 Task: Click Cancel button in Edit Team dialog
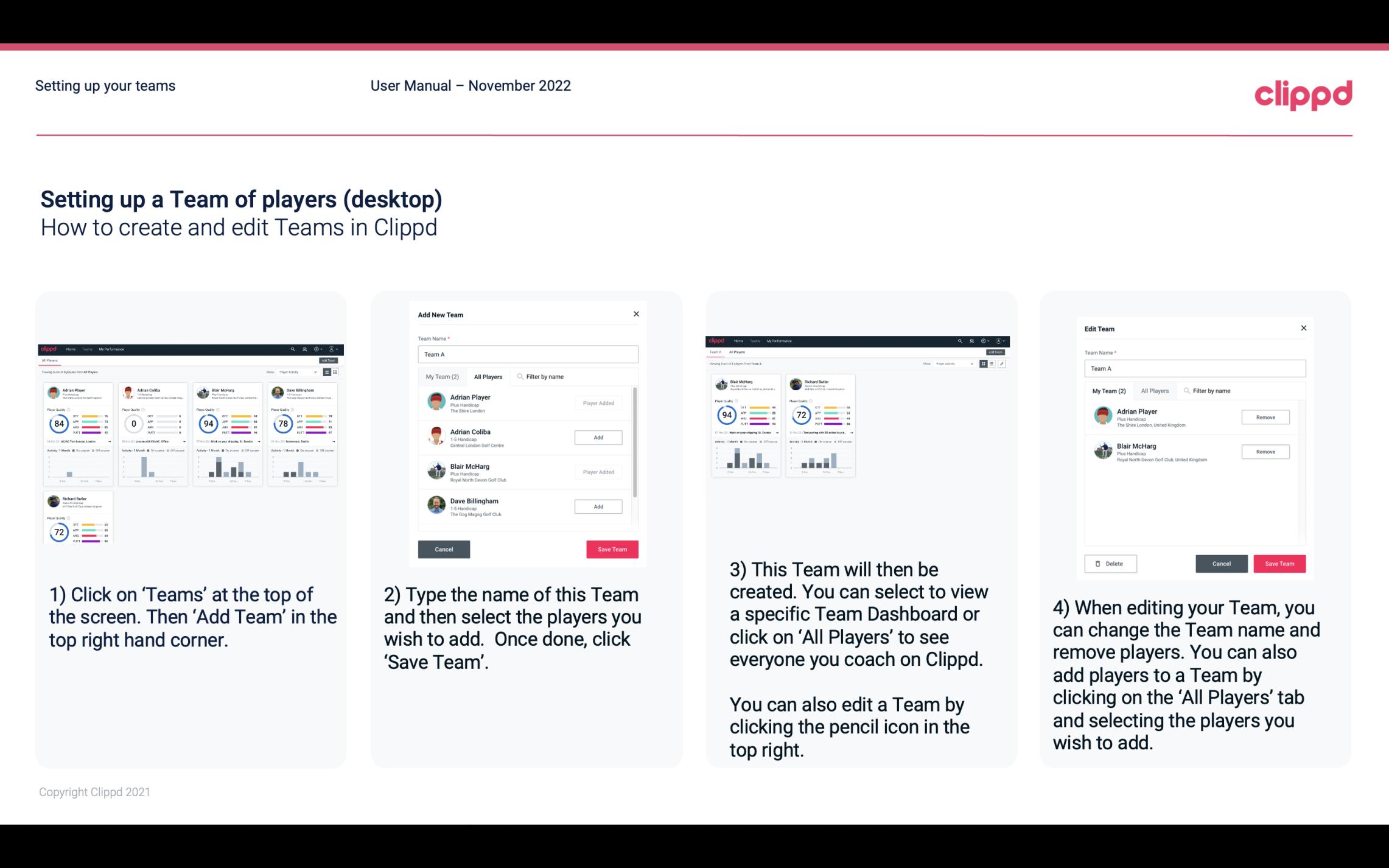(x=1221, y=563)
